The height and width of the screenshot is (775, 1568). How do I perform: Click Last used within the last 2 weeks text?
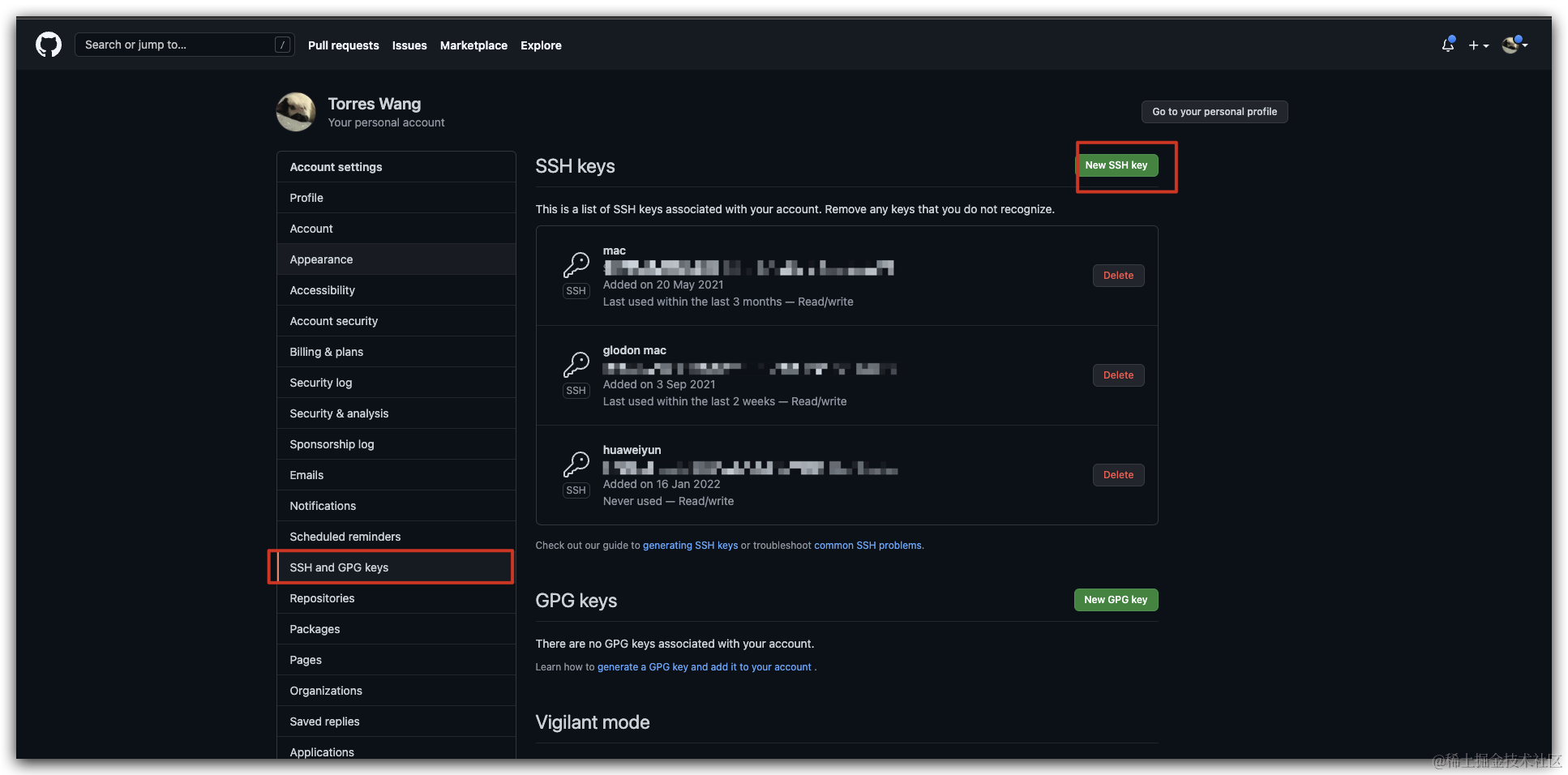[x=688, y=401]
